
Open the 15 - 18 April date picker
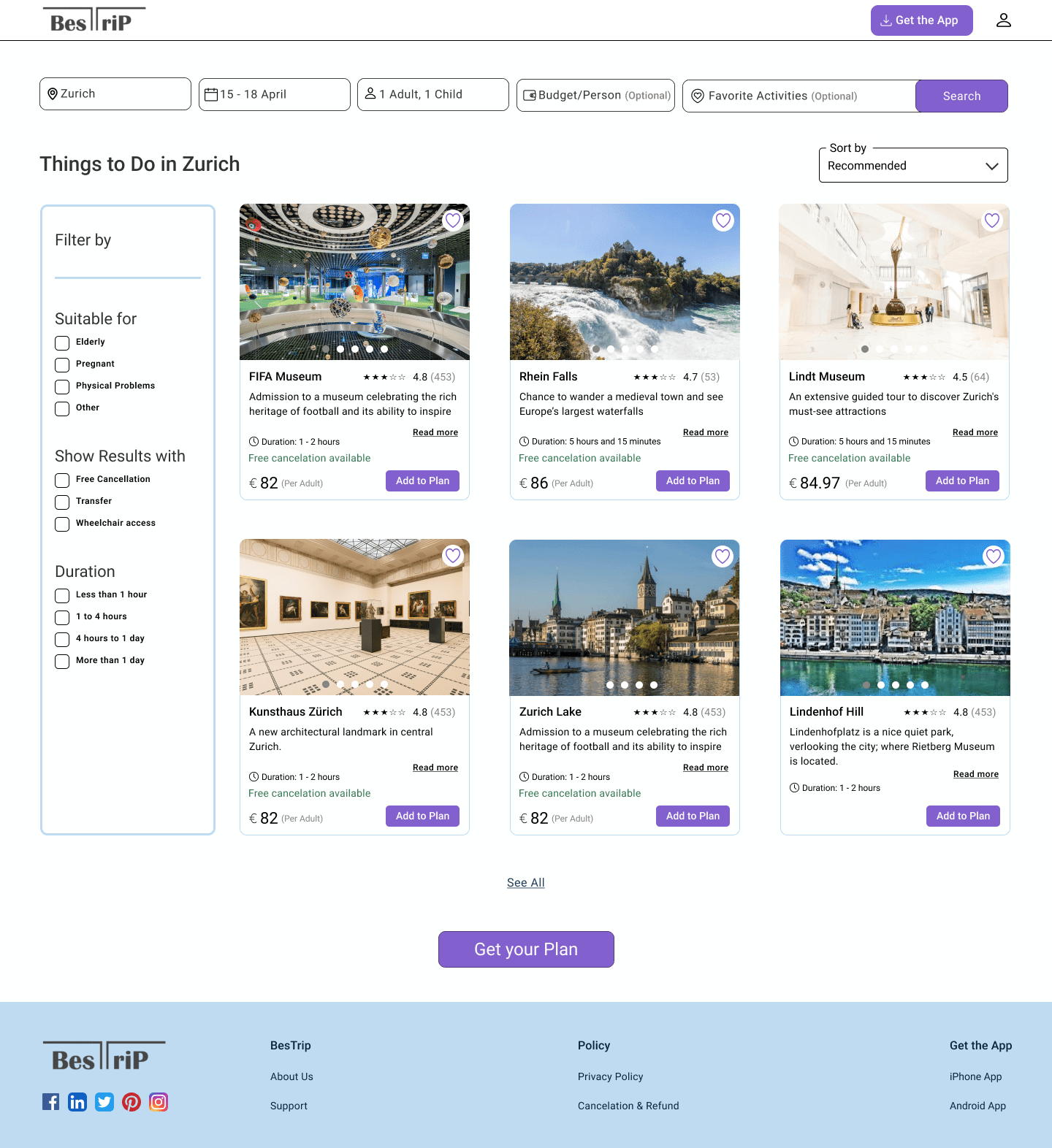(x=275, y=94)
